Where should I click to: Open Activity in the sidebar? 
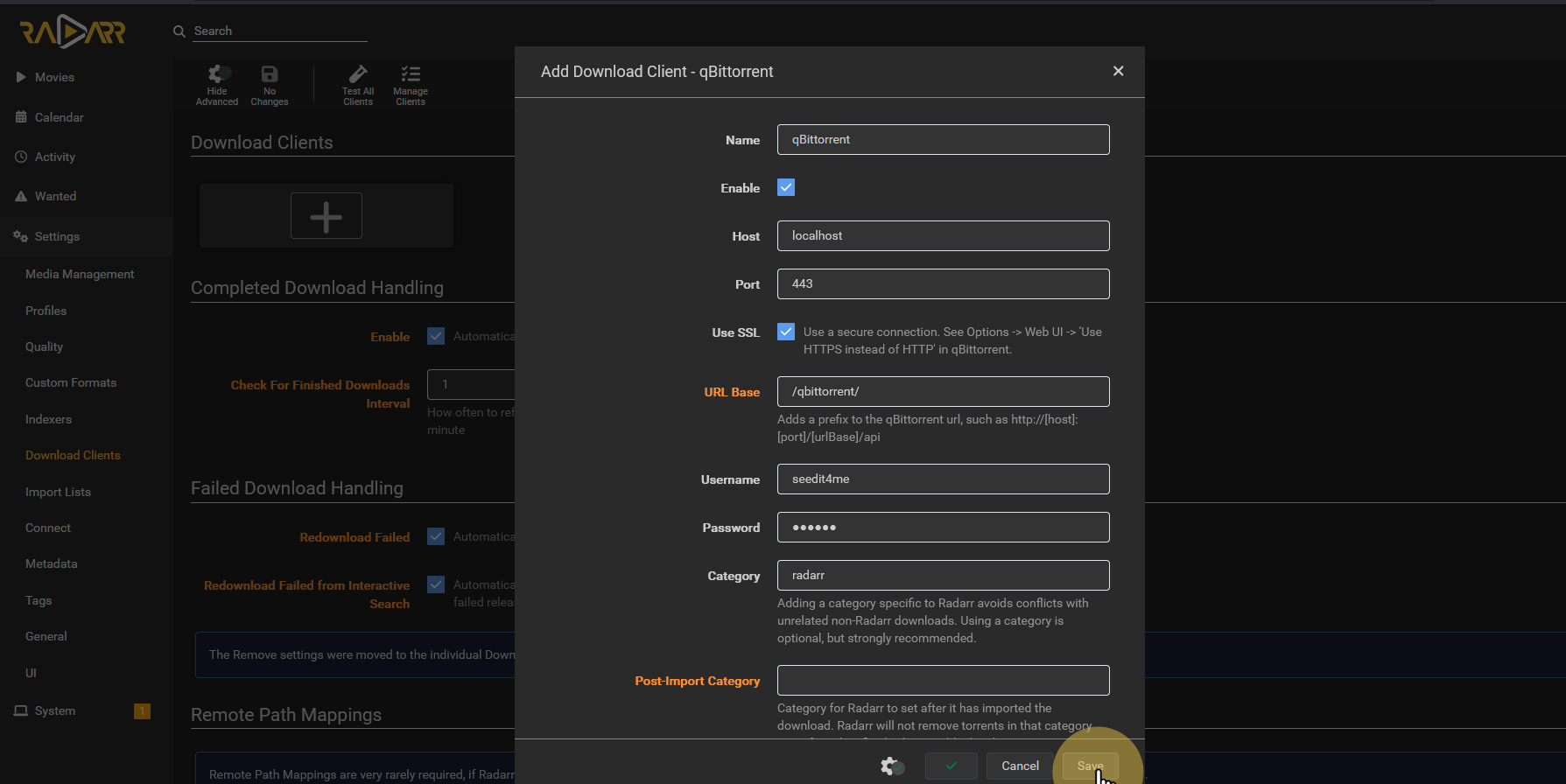55,157
